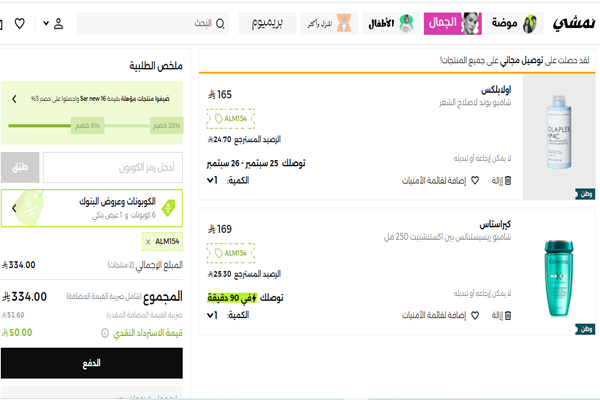Remove the Kerastase shampoo via trash icon
This screenshot has width=600, height=400.
(507, 315)
